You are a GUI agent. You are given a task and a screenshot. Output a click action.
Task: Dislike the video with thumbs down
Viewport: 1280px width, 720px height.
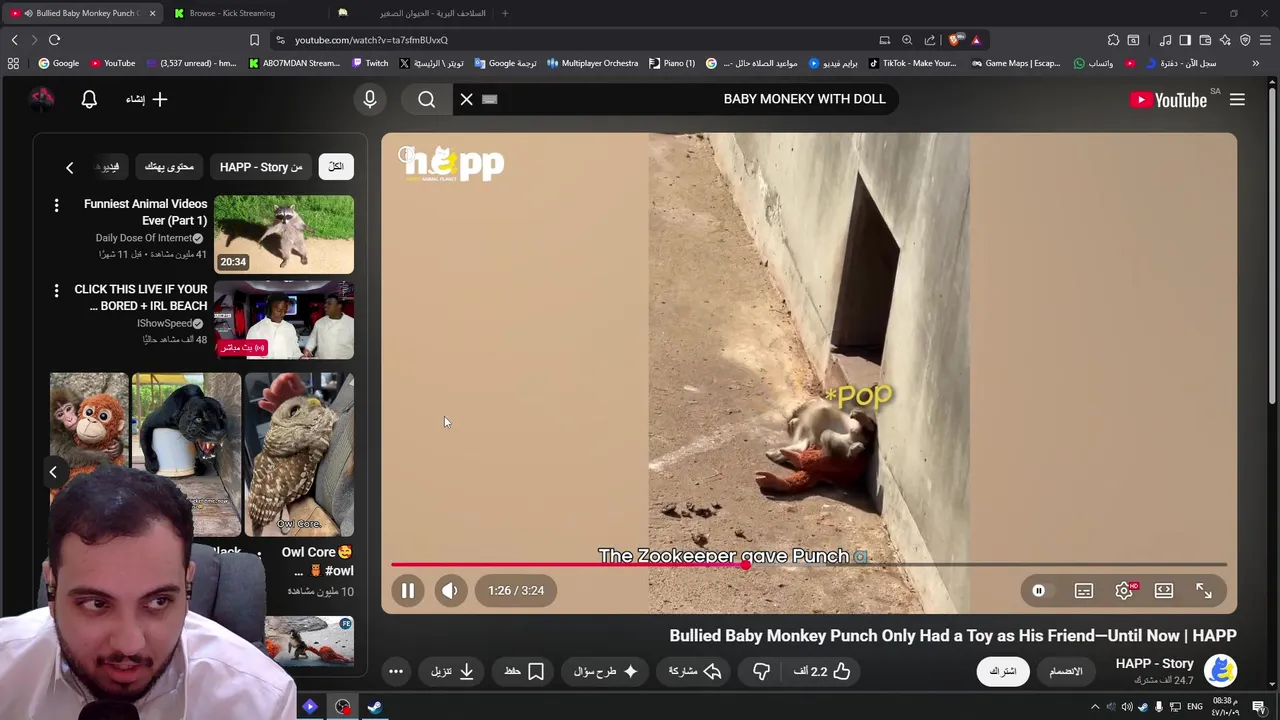[x=761, y=671]
